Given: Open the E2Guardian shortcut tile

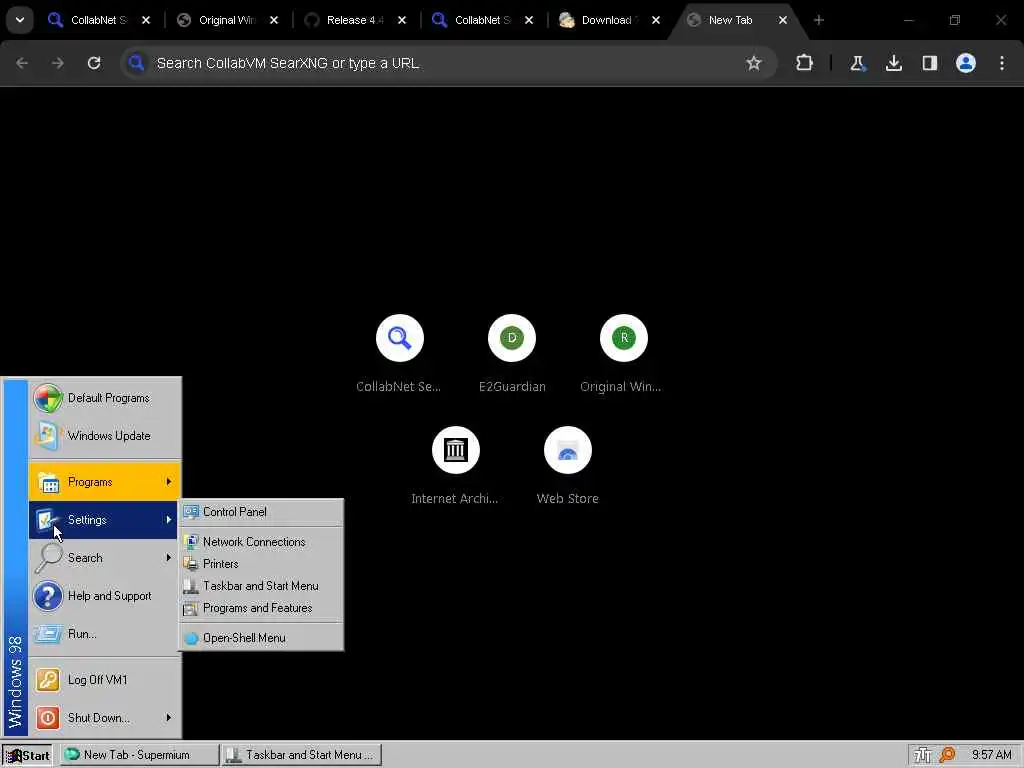Looking at the screenshot, I should 512,353.
